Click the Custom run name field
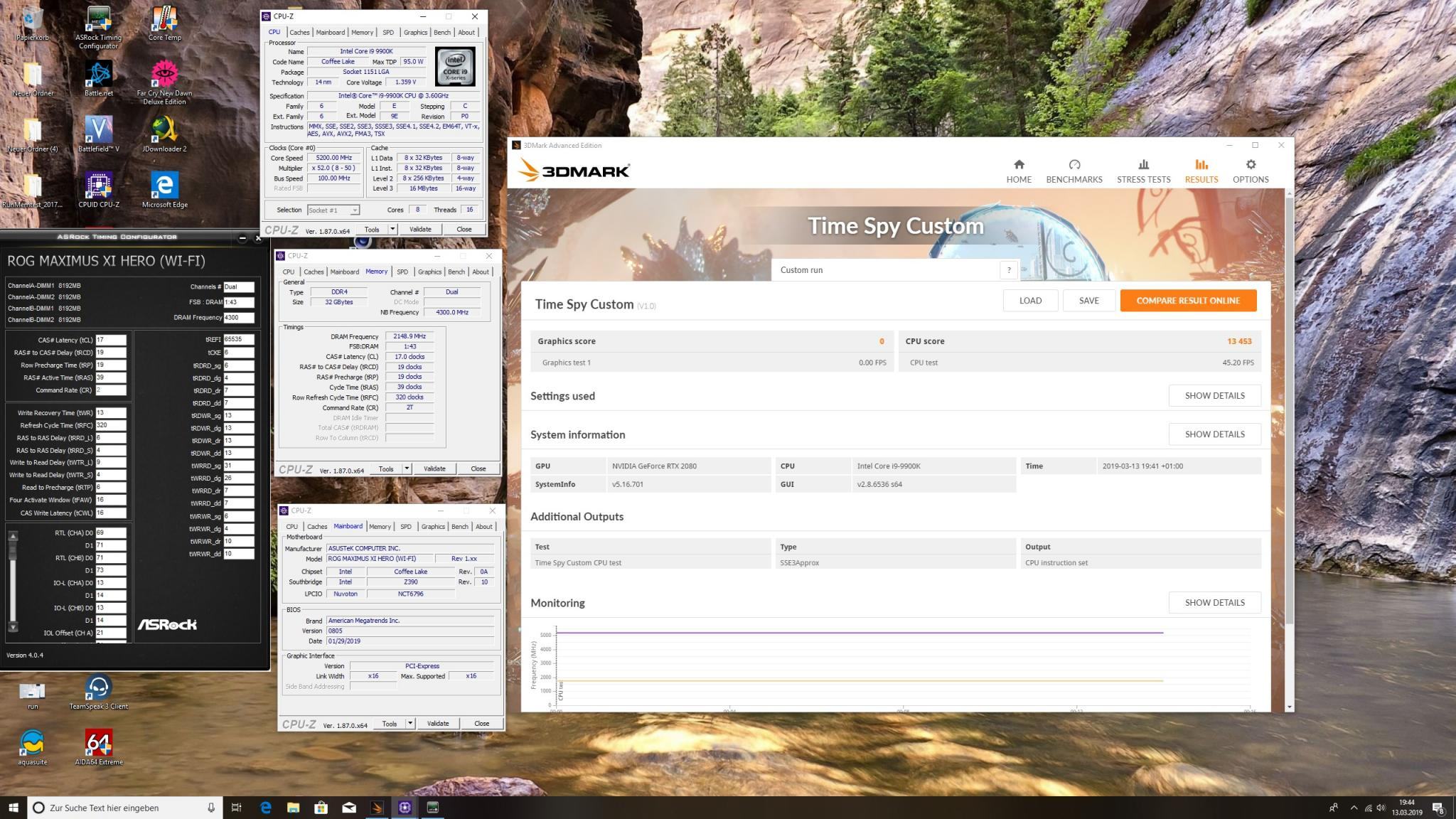 (885, 269)
